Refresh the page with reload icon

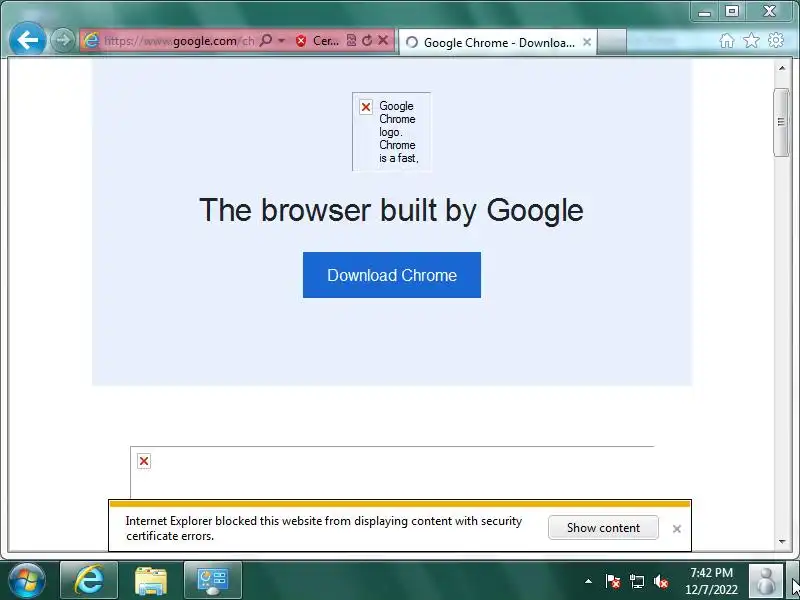coord(367,40)
